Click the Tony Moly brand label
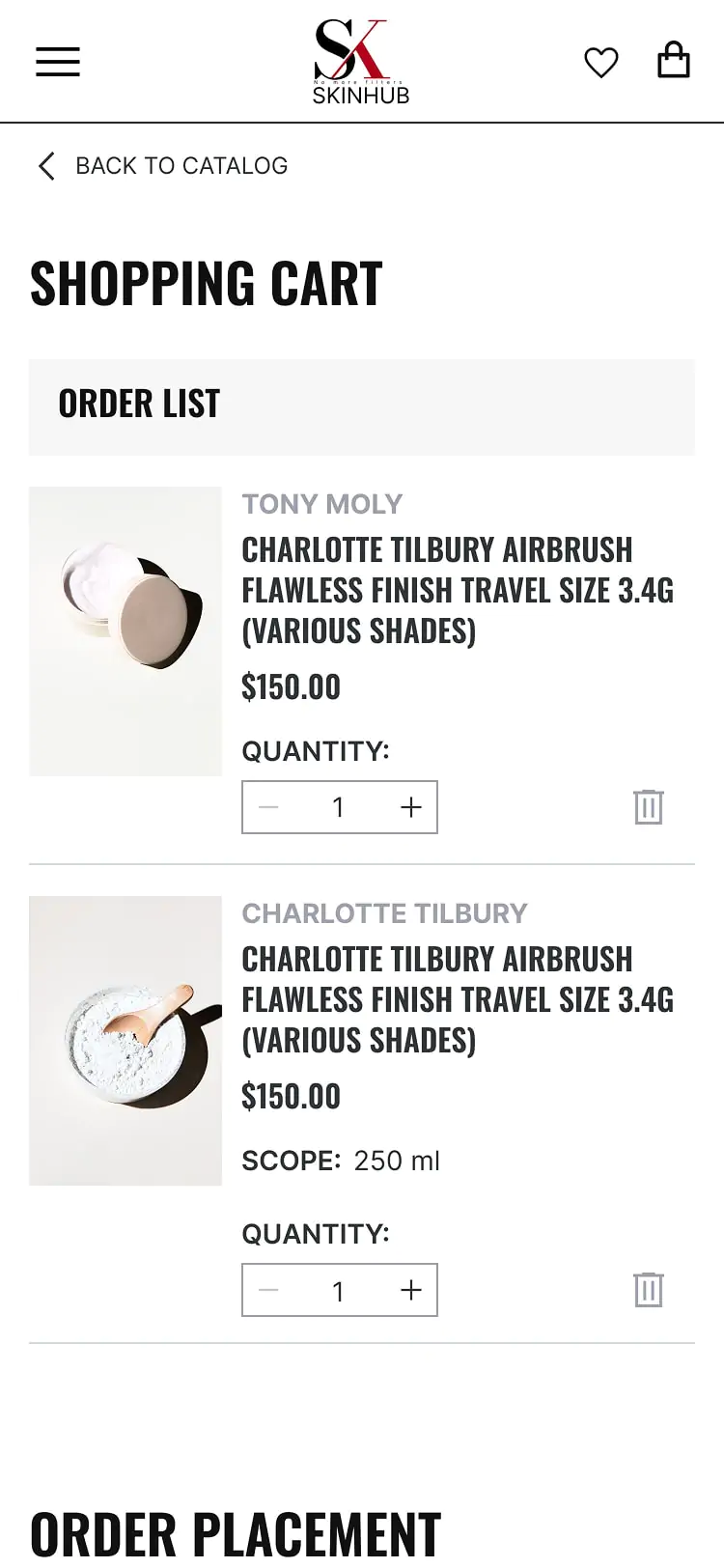This screenshot has height=1568, width=724. coord(321,504)
